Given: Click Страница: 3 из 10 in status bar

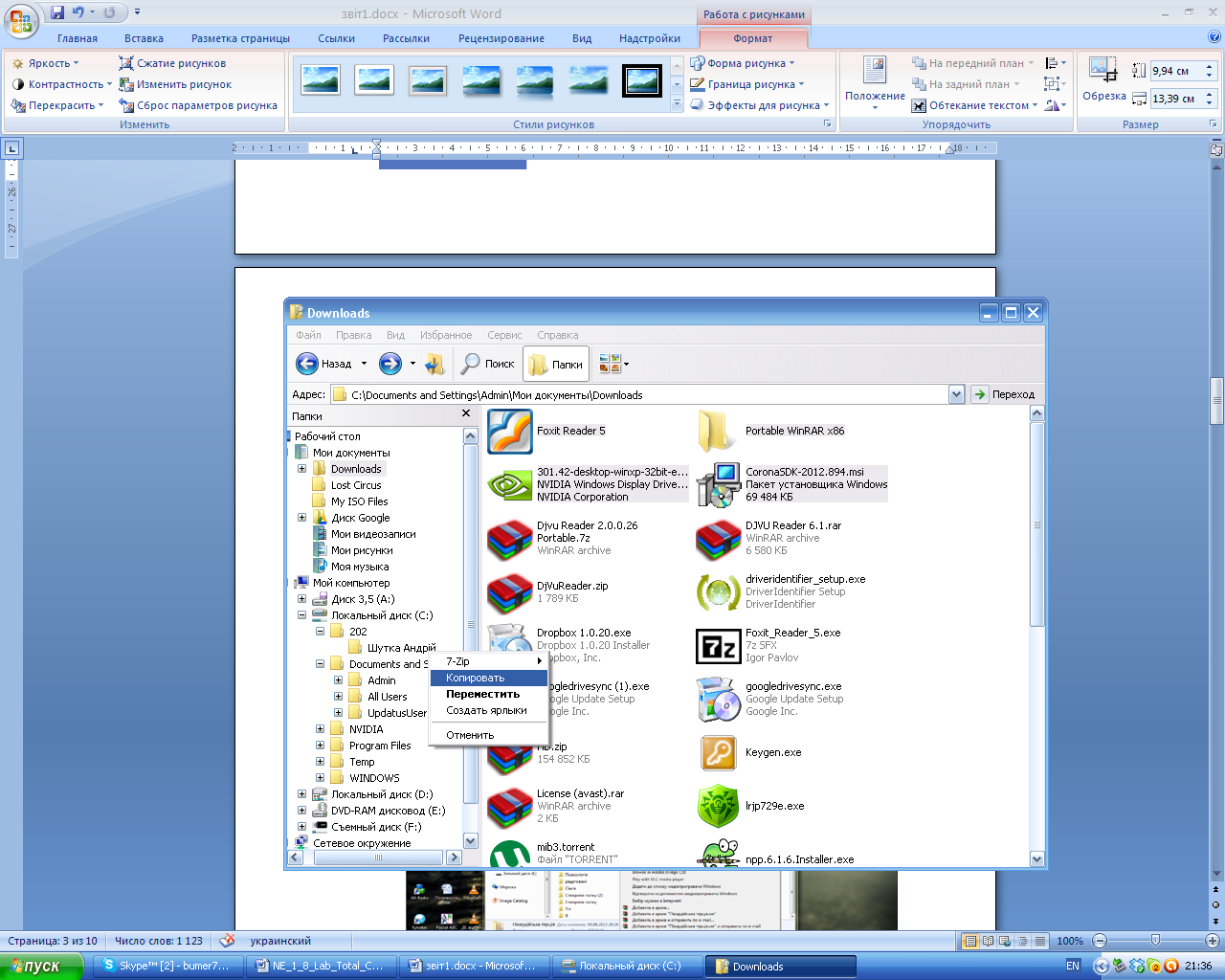Looking at the screenshot, I should 53,941.
